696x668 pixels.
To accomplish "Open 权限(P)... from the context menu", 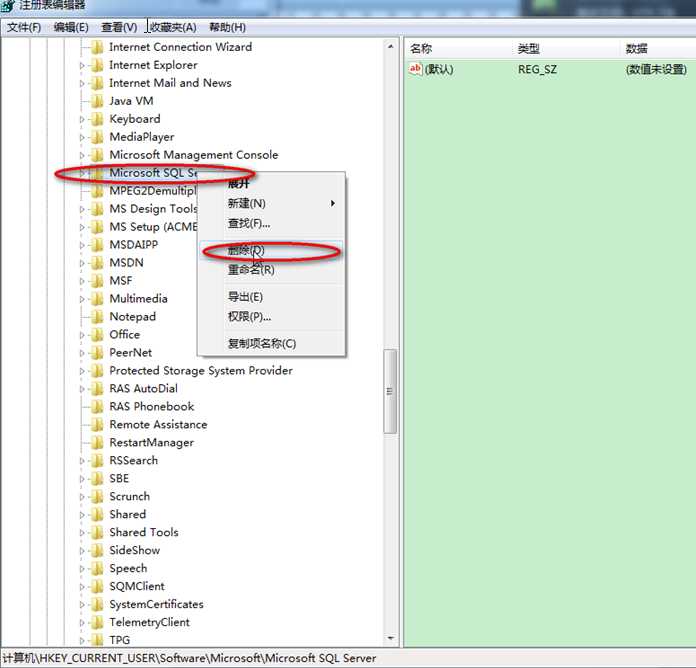I will tap(272, 316).
